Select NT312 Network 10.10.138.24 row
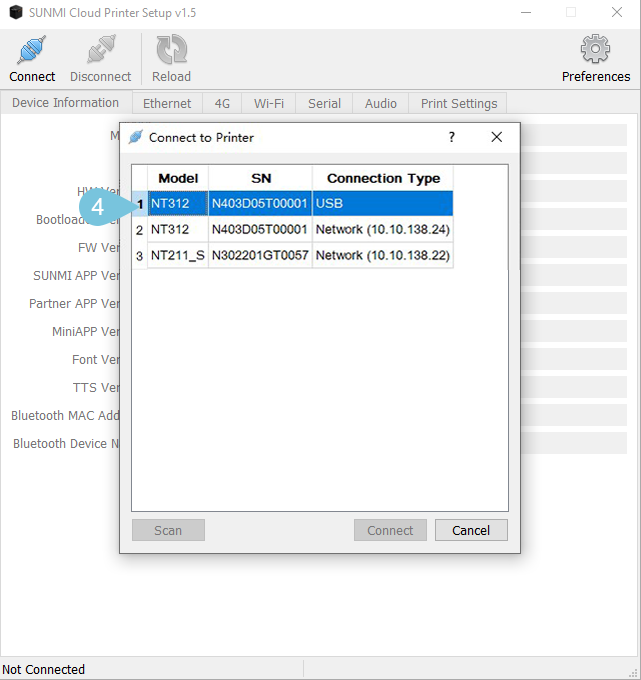The image size is (641, 680). click(300, 230)
